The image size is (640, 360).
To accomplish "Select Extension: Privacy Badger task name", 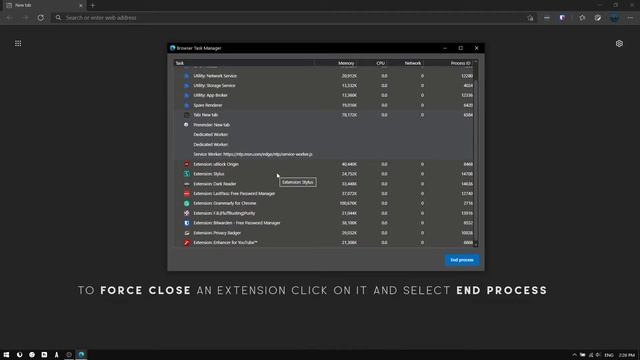I will point(217,233).
